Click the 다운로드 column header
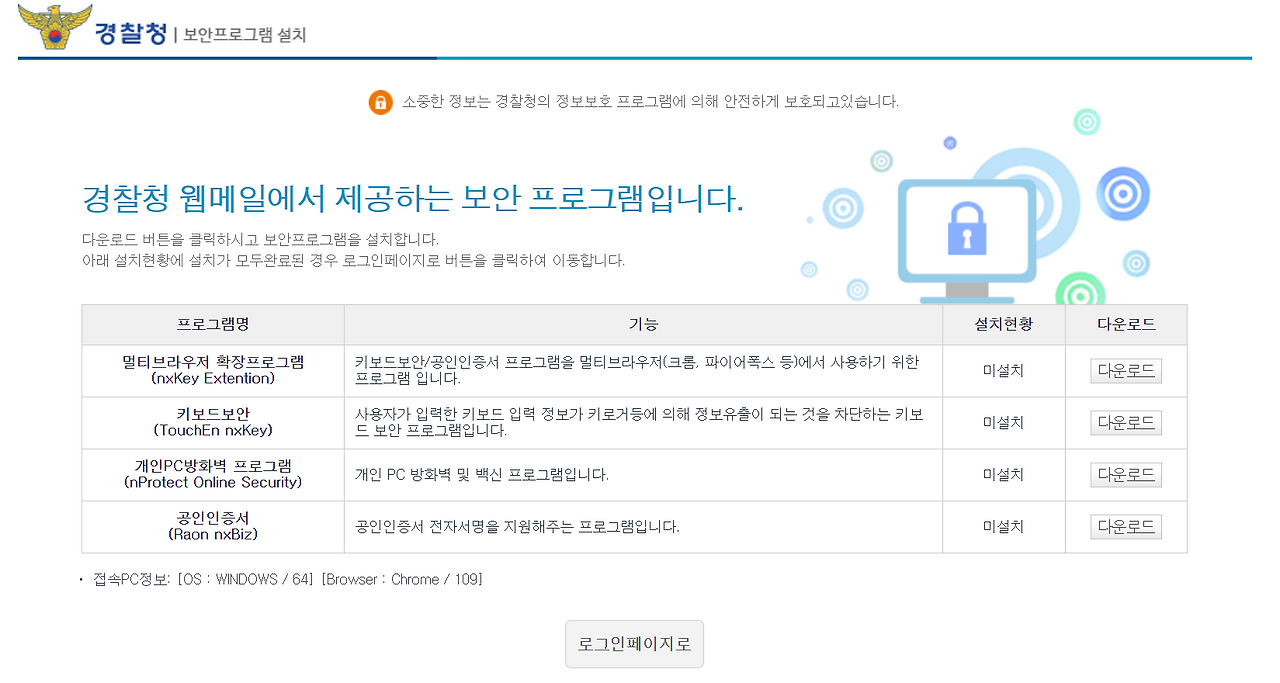The width and height of the screenshot is (1280, 683). 1126,325
